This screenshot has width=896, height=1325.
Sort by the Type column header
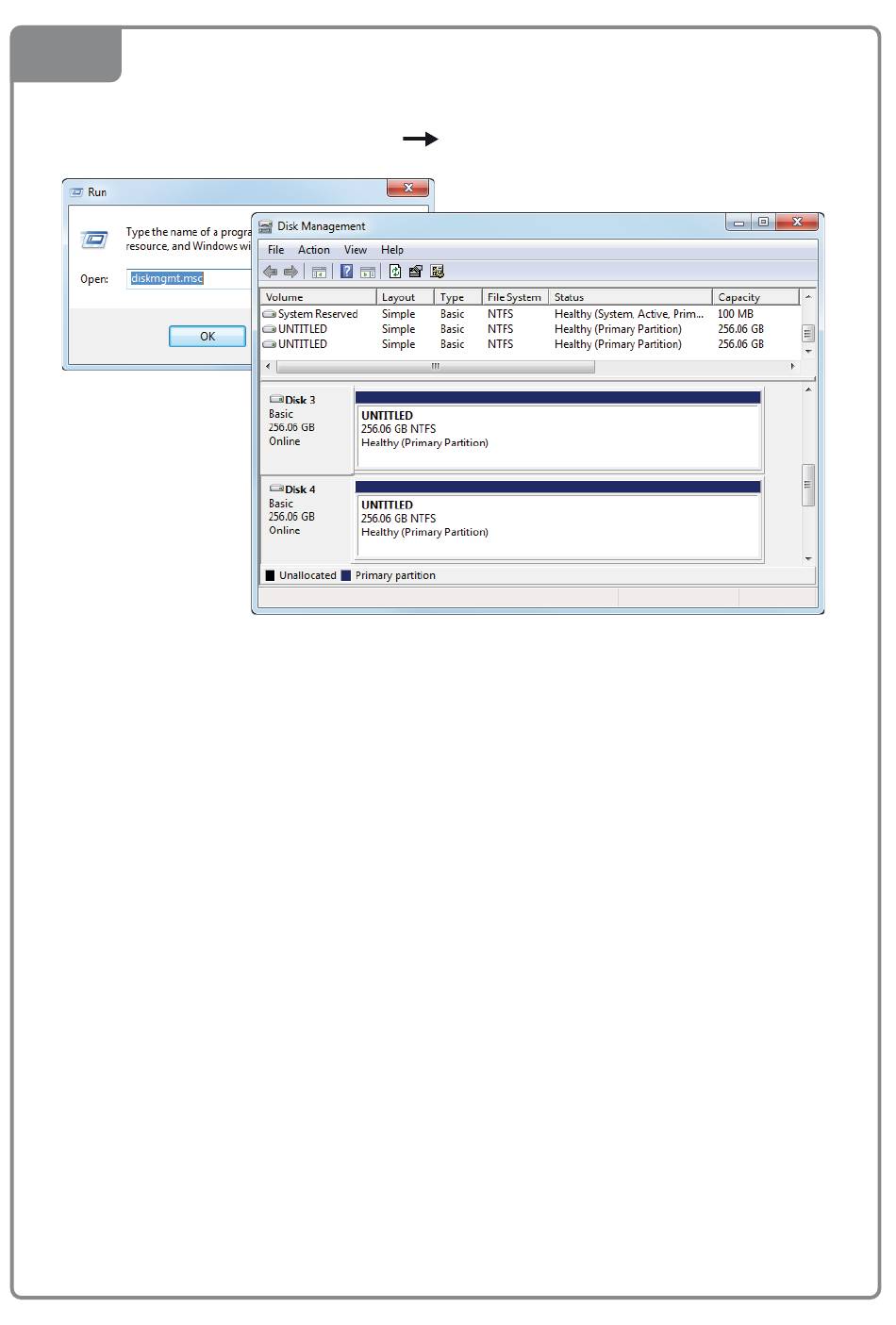click(458, 297)
